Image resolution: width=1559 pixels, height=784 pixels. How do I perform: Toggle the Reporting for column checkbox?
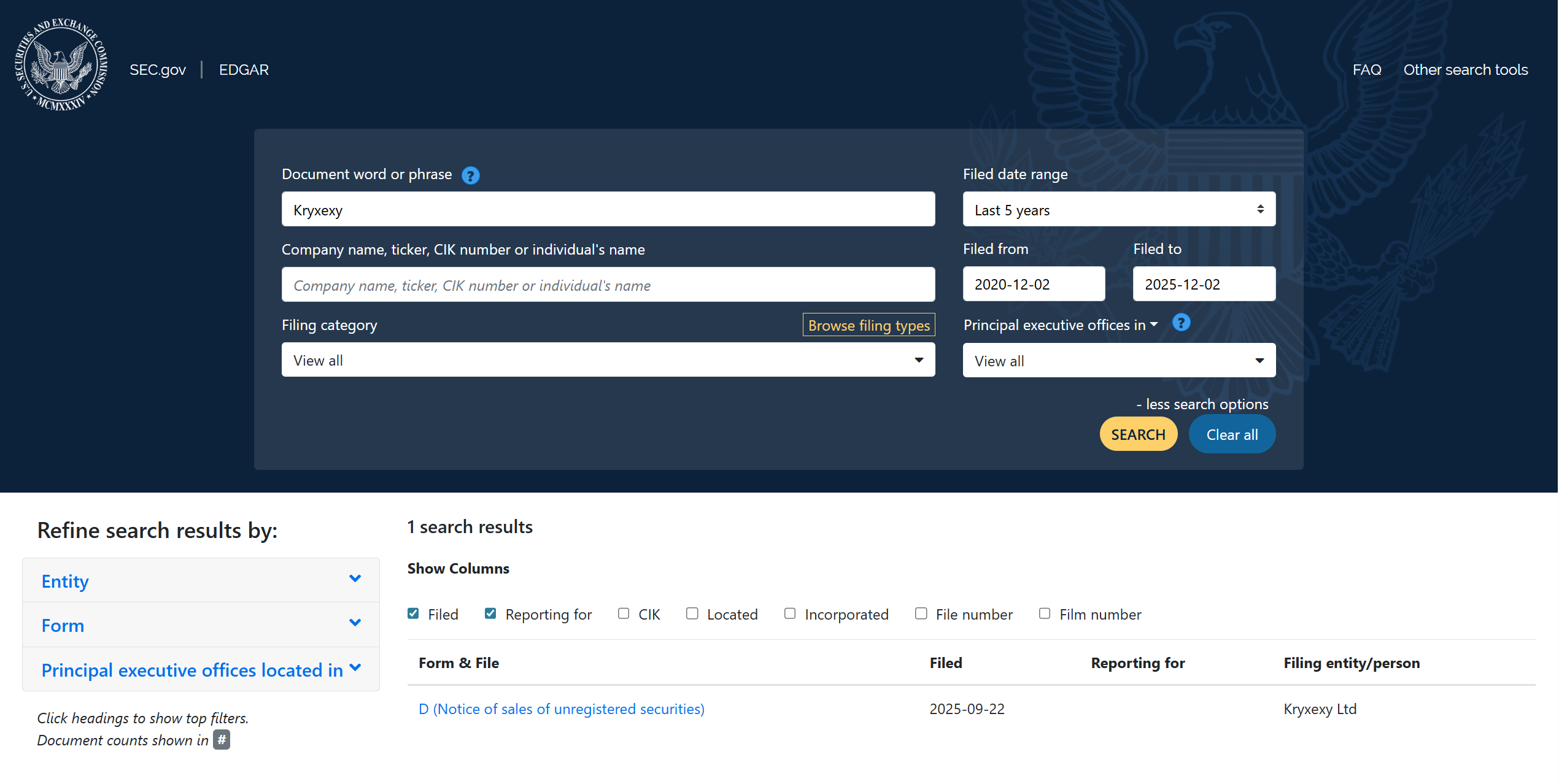(x=490, y=613)
